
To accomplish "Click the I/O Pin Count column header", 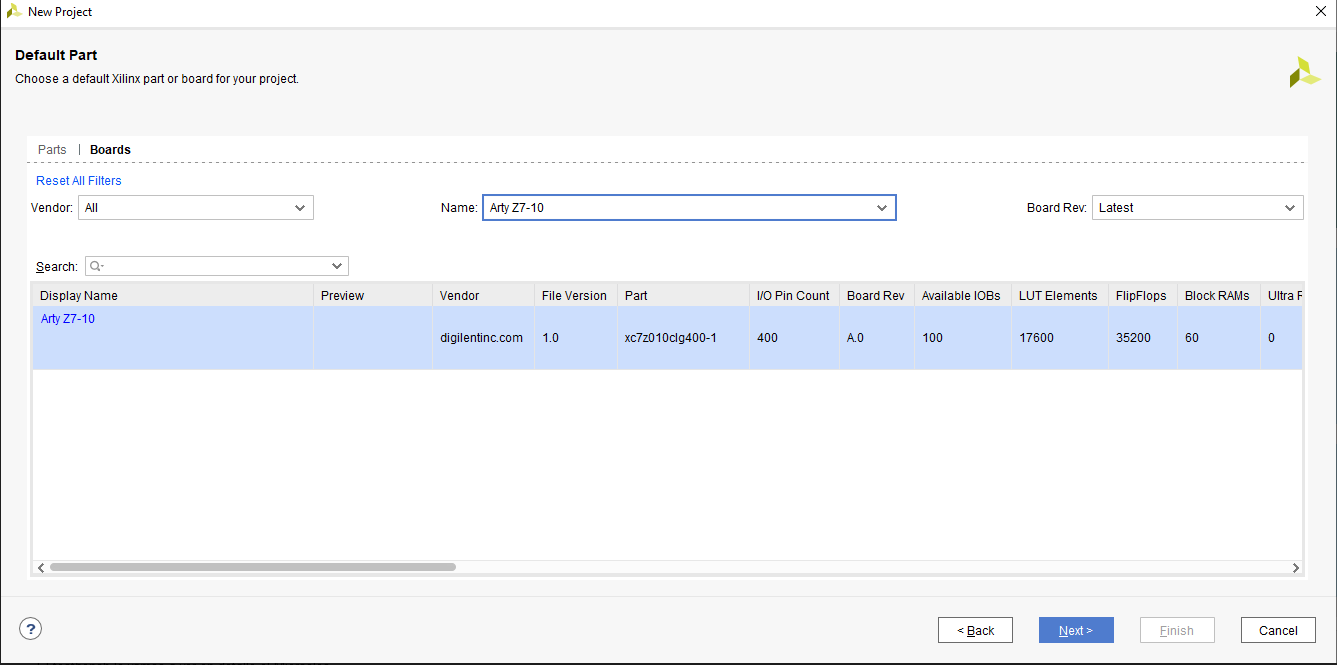I will (794, 295).
